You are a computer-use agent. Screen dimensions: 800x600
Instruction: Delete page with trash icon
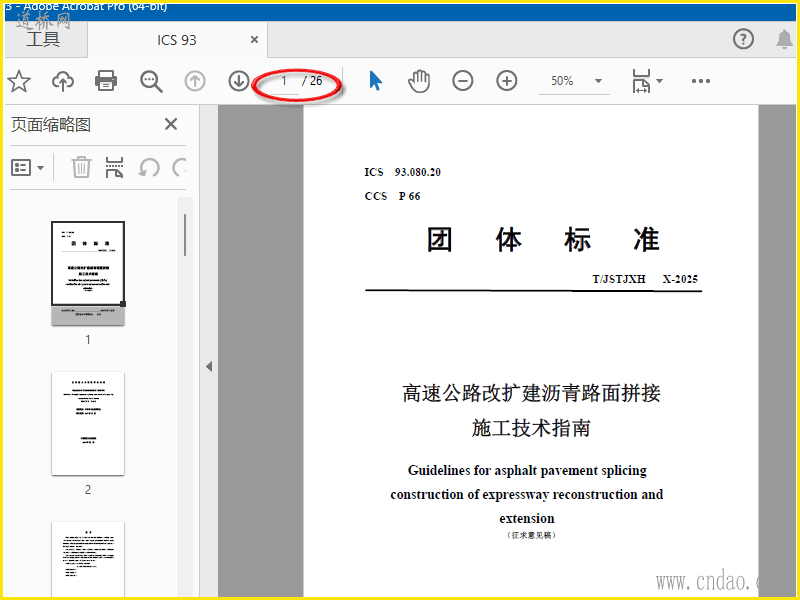[x=81, y=167]
